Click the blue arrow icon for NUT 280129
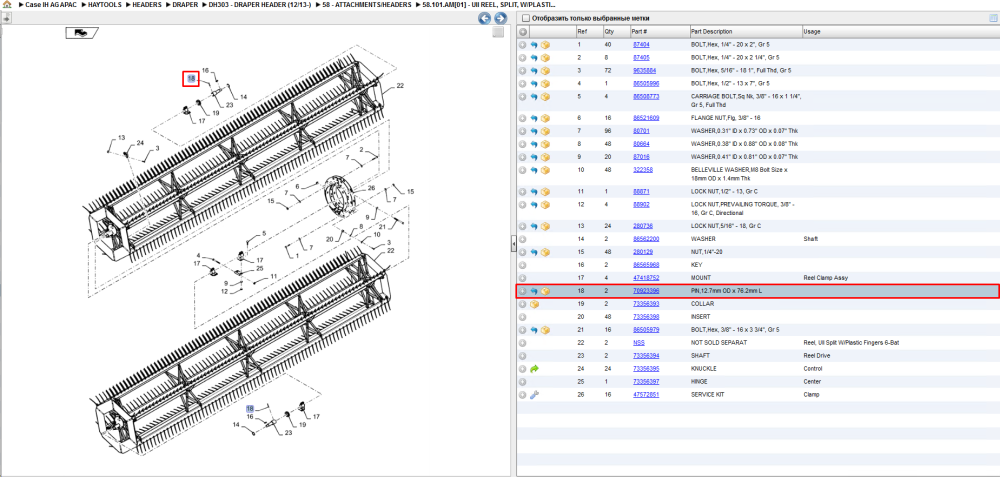 click(x=534, y=253)
